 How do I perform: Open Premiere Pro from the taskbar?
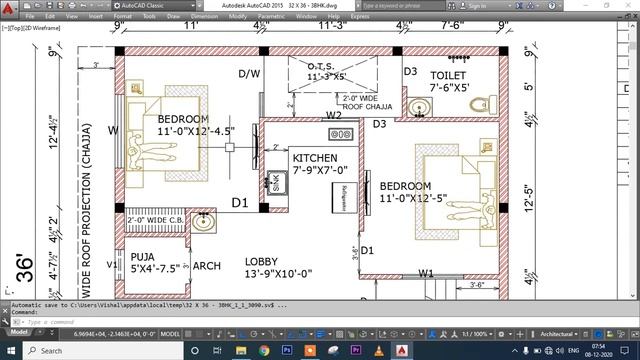356,351
